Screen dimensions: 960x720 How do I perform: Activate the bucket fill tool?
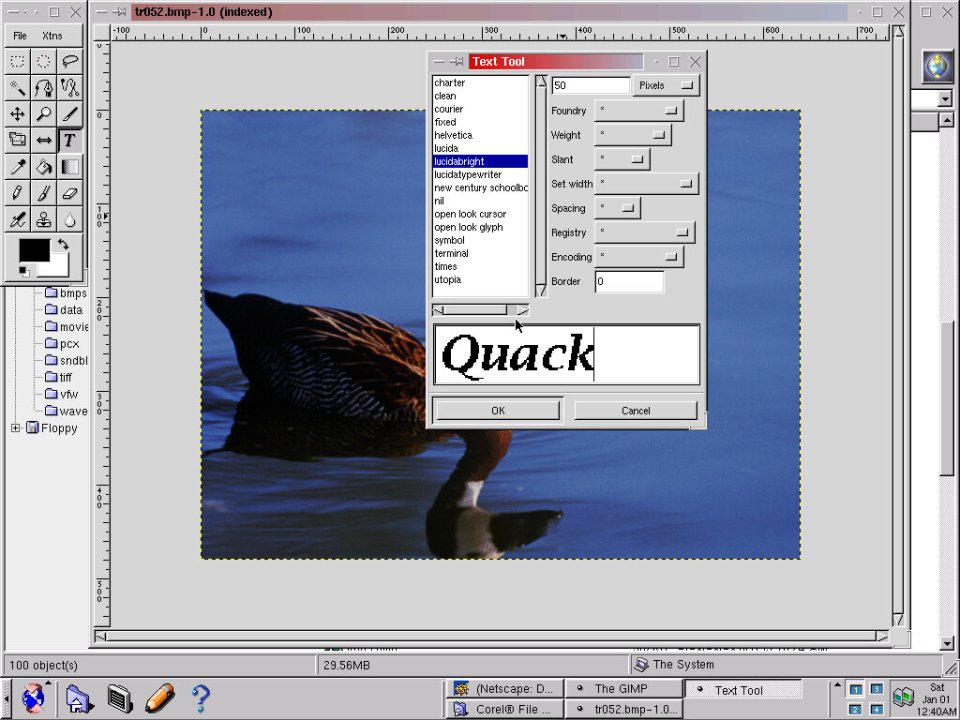click(x=44, y=166)
